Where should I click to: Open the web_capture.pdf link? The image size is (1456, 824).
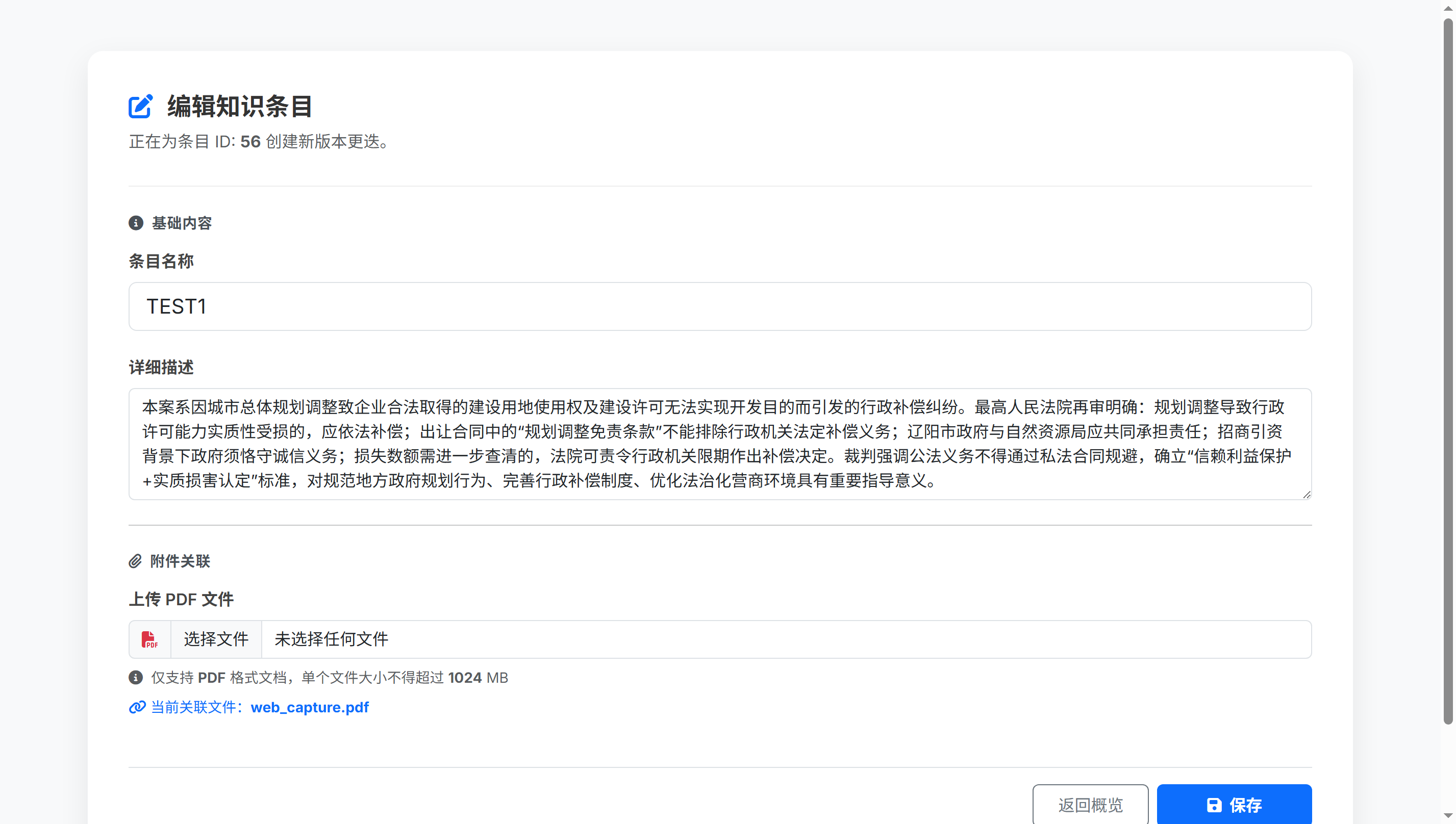(309, 707)
